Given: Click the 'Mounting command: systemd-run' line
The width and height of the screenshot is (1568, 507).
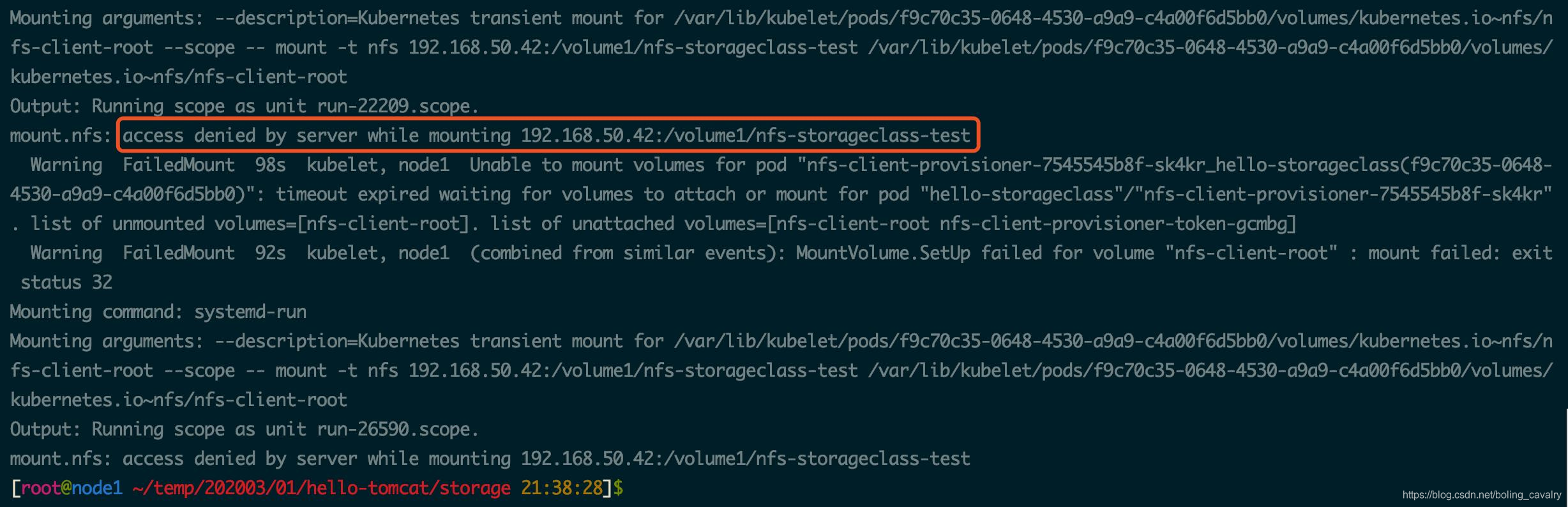Looking at the screenshot, I should pos(158,312).
